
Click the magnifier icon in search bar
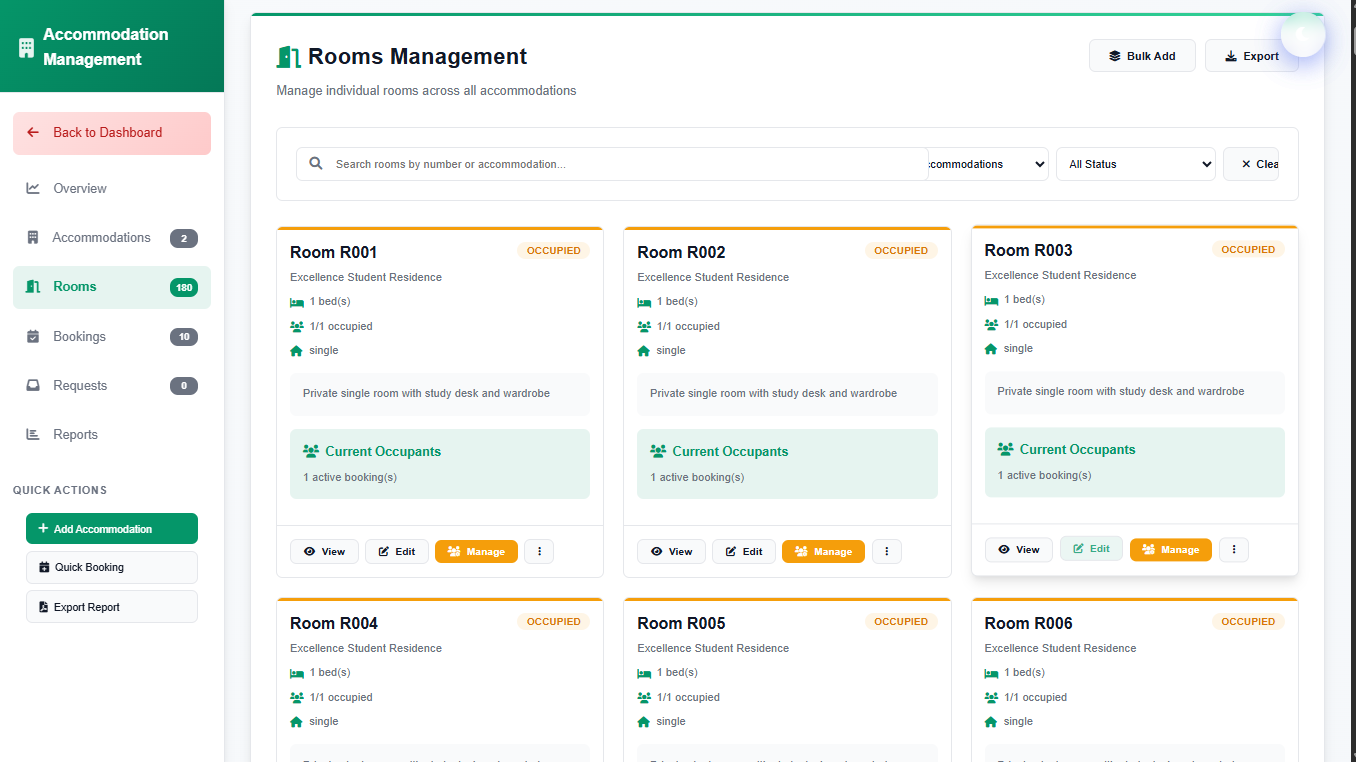pos(316,164)
